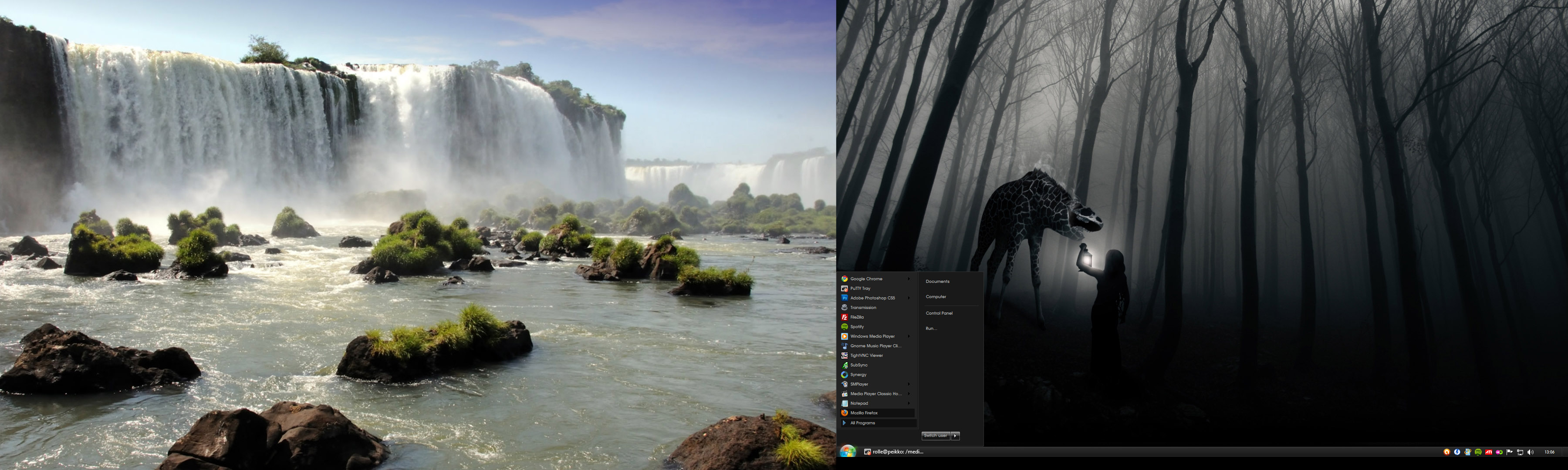
Task: Expand Notepad recent files arrow
Action: [x=909, y=404]
